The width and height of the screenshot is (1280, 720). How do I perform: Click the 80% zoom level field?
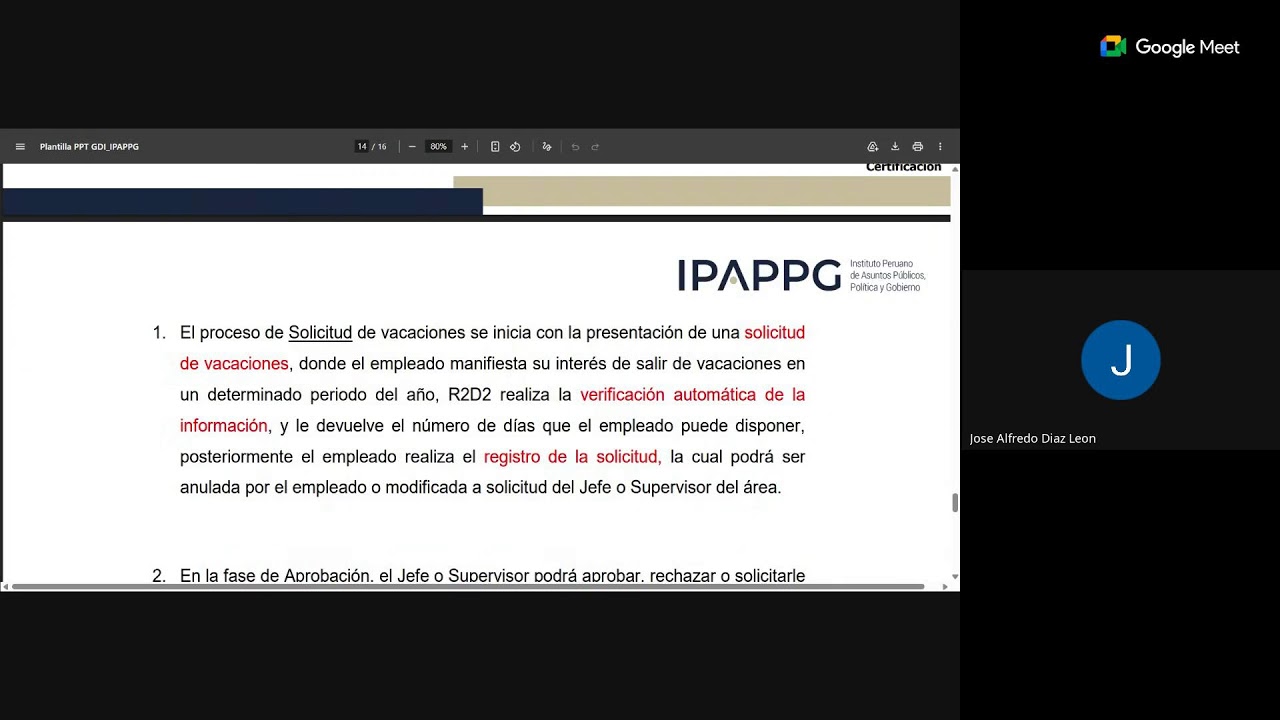pyautogui.click(x=438, y=147)
